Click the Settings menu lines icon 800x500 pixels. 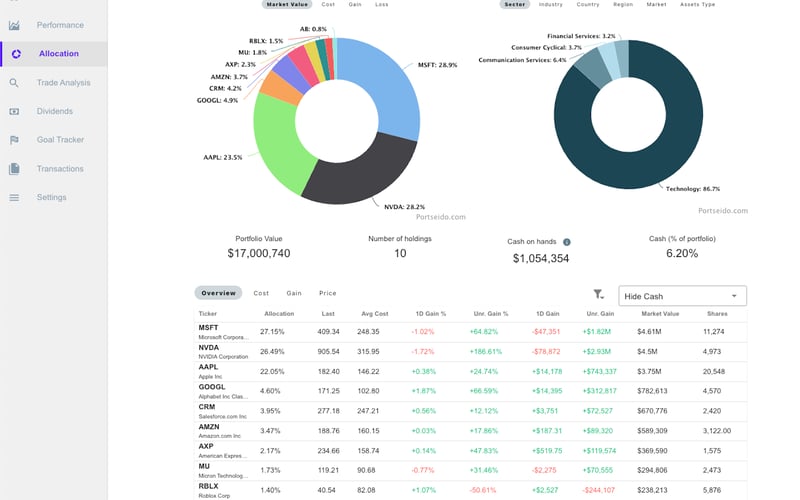pyautogui.click(x=14, y=197)
